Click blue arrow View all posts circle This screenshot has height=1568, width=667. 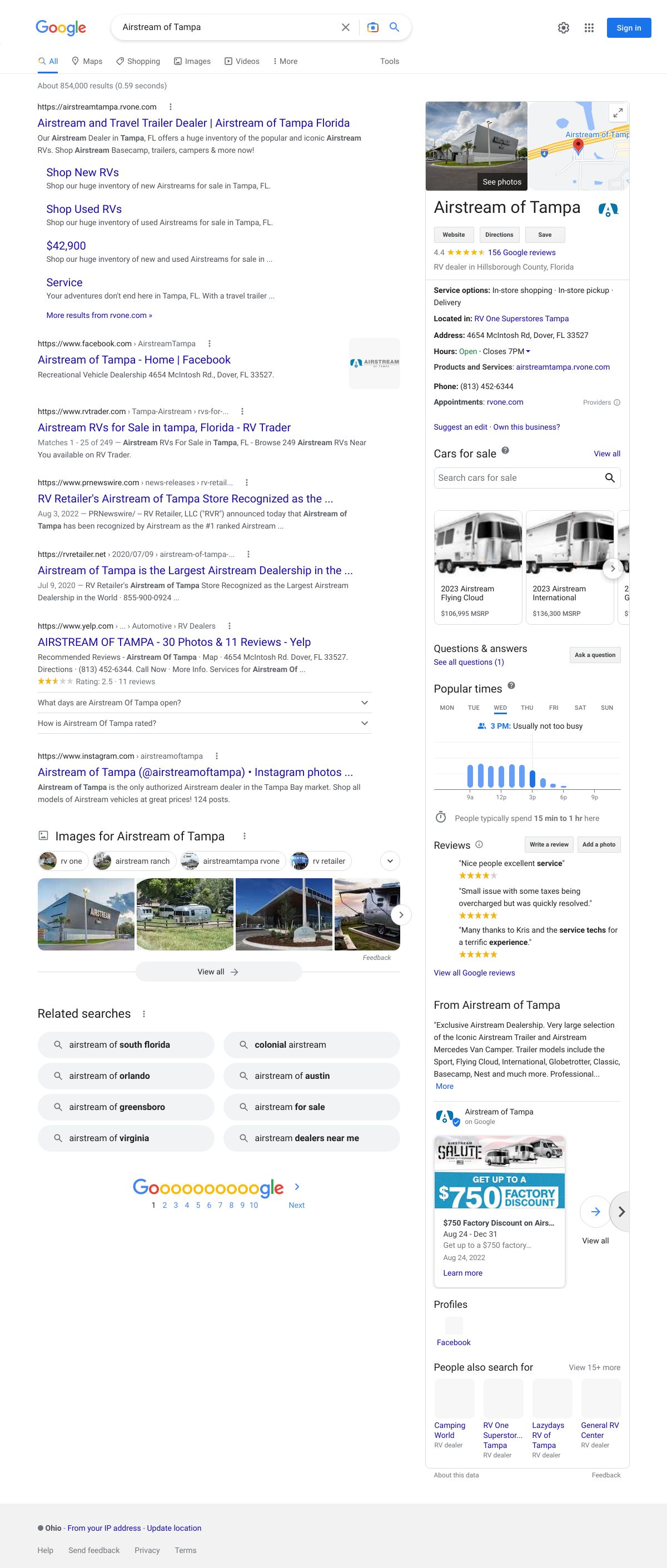pos(595,1212)
